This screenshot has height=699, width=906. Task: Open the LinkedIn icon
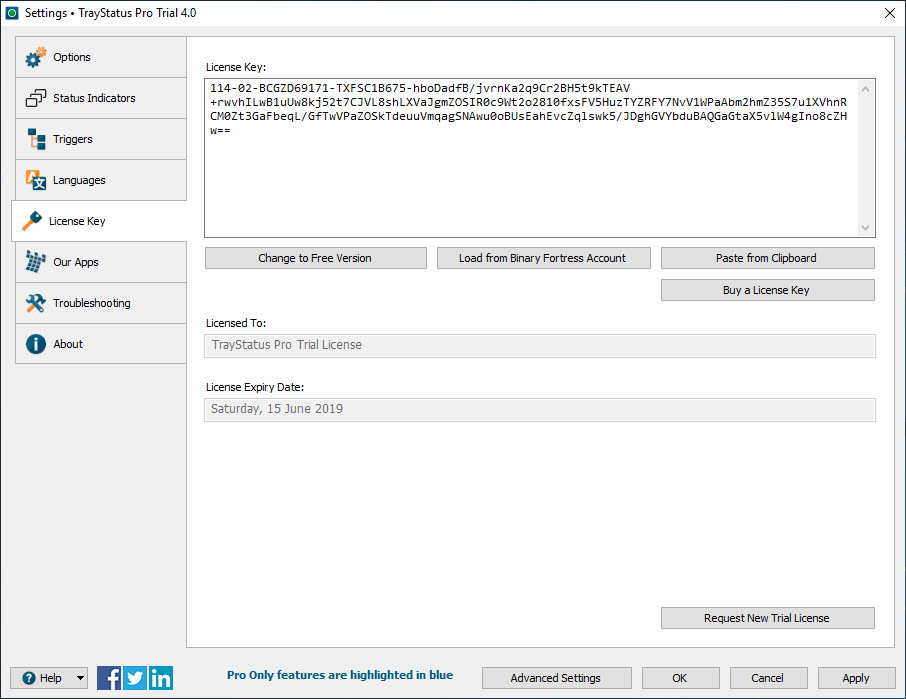coord(161,677)
